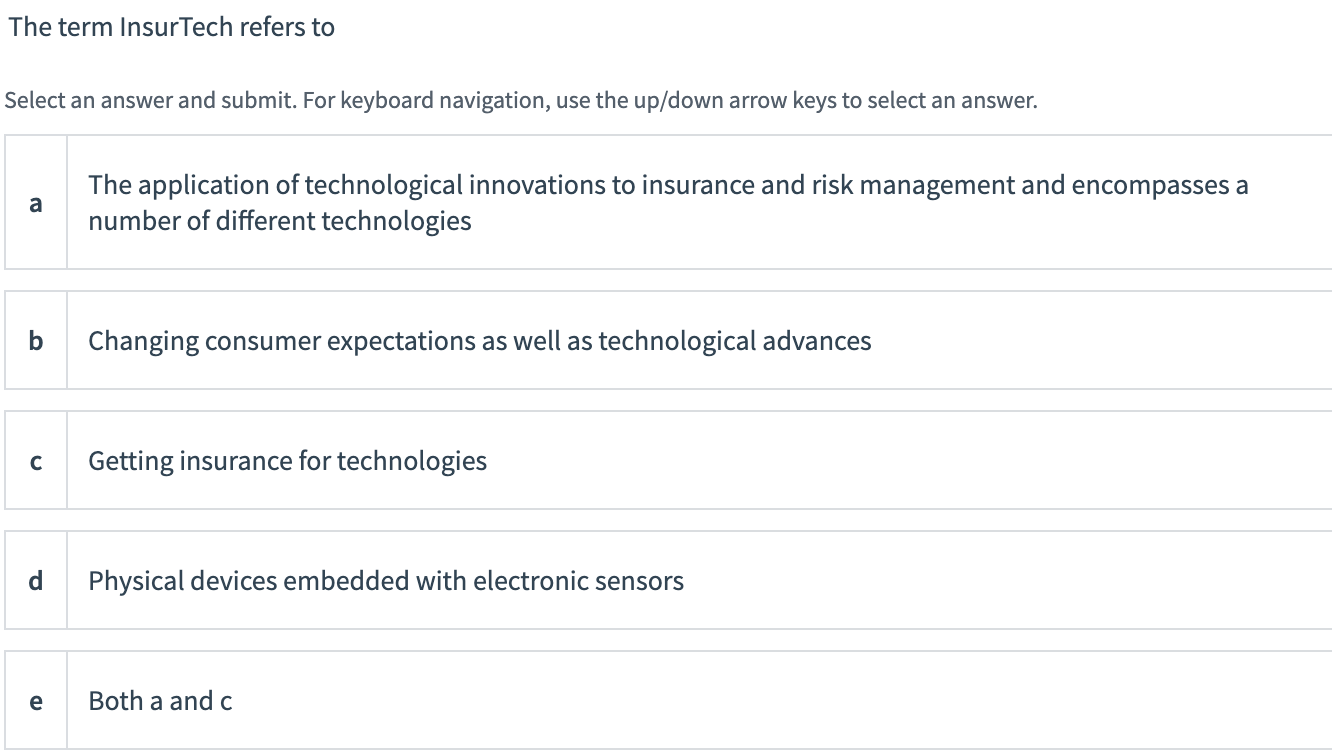Viewport: 1332px width, 756px height.
Task: Click the letter label 'd' in the fourth row
Action: pyautogui.click(x=36, y=581)
